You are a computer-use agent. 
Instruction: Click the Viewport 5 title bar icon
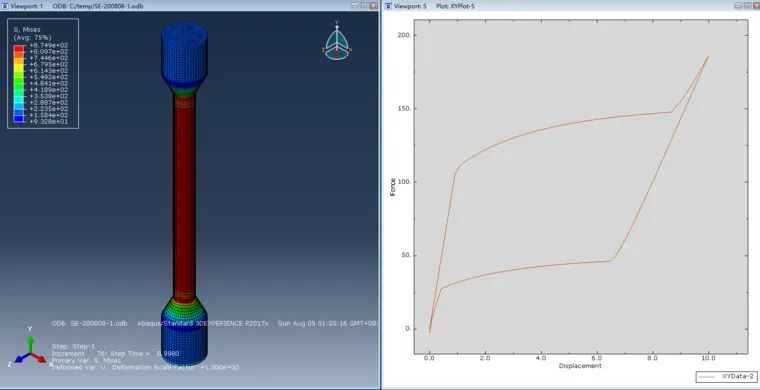[x=389, y=6]
